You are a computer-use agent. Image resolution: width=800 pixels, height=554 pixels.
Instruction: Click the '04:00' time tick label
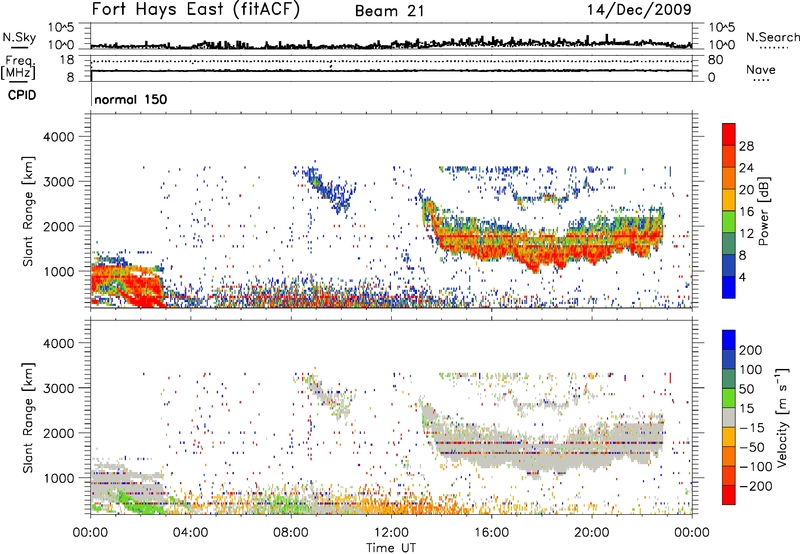click(x=191, y=533)
